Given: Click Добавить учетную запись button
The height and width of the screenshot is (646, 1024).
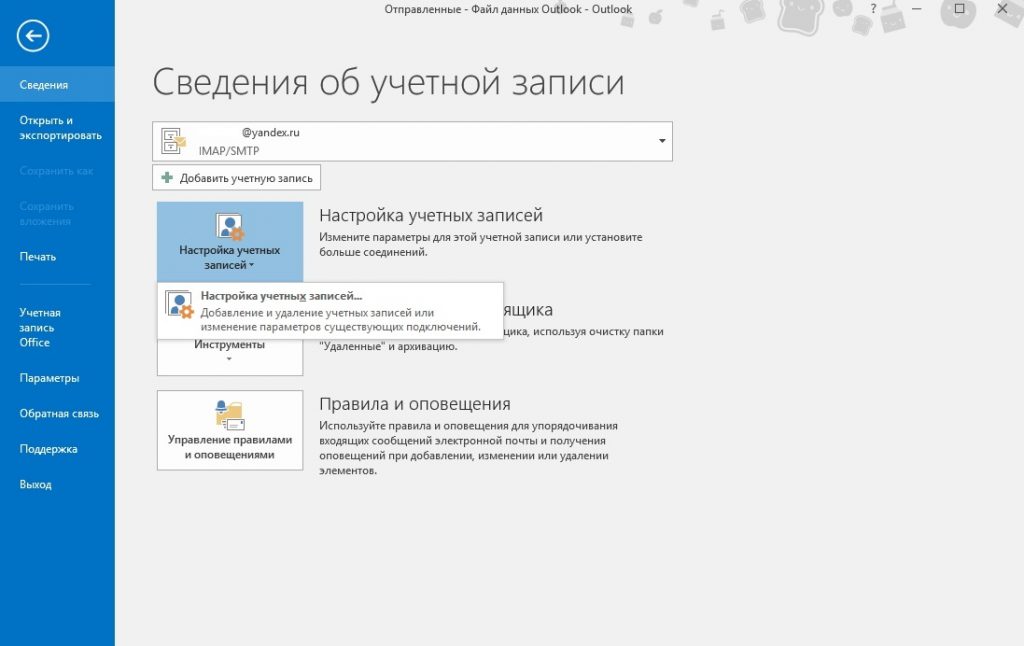Looking at the screenshot, I should coord(236,178).
